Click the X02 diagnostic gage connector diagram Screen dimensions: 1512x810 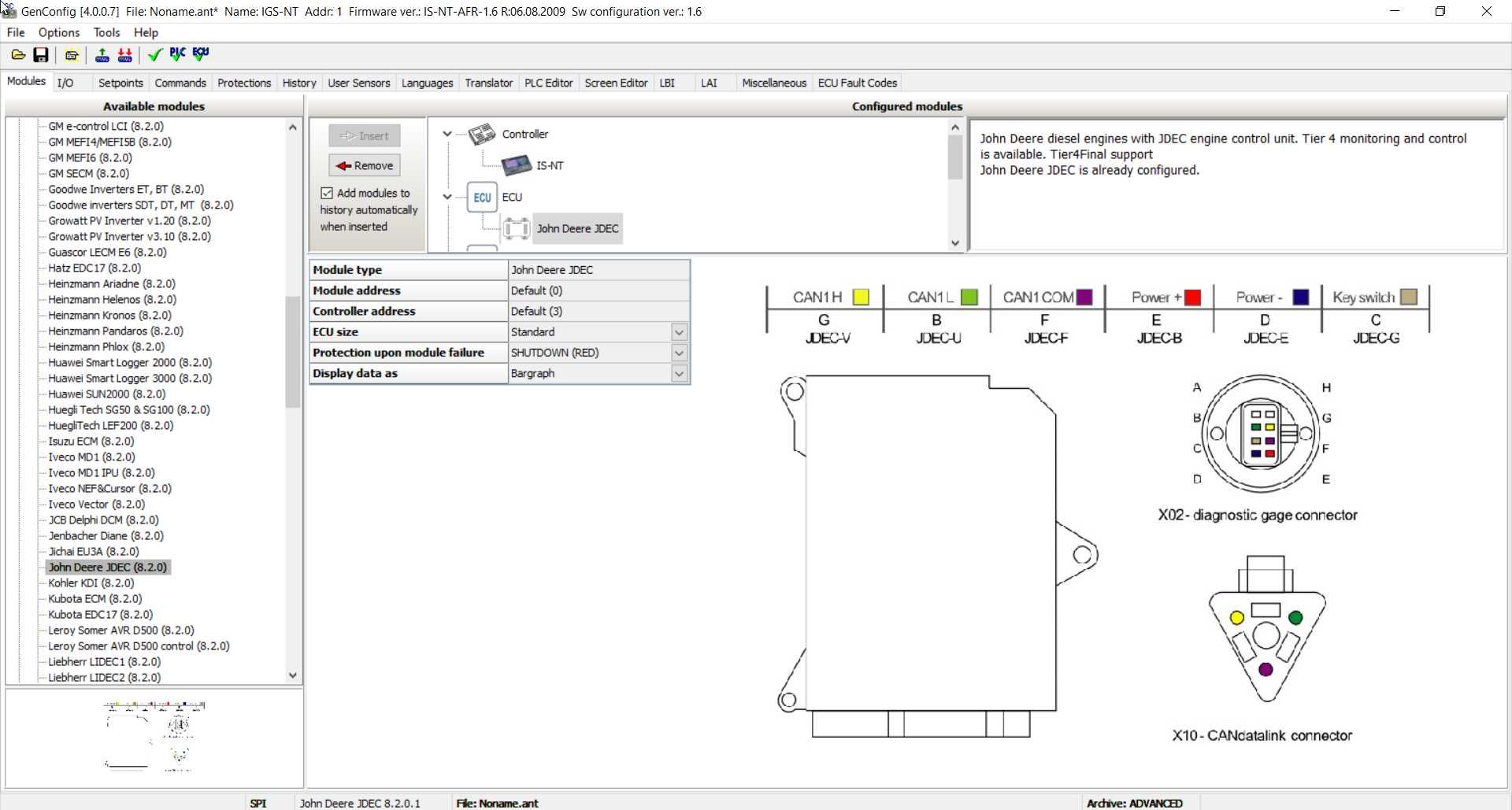(1261, 434)
